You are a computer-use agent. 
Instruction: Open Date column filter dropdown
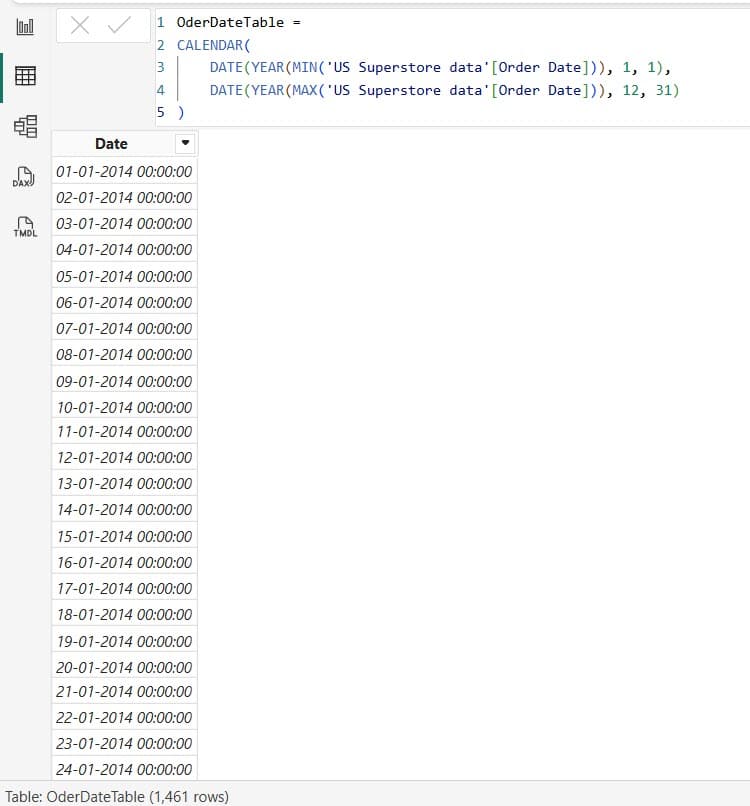pos(185,143)
